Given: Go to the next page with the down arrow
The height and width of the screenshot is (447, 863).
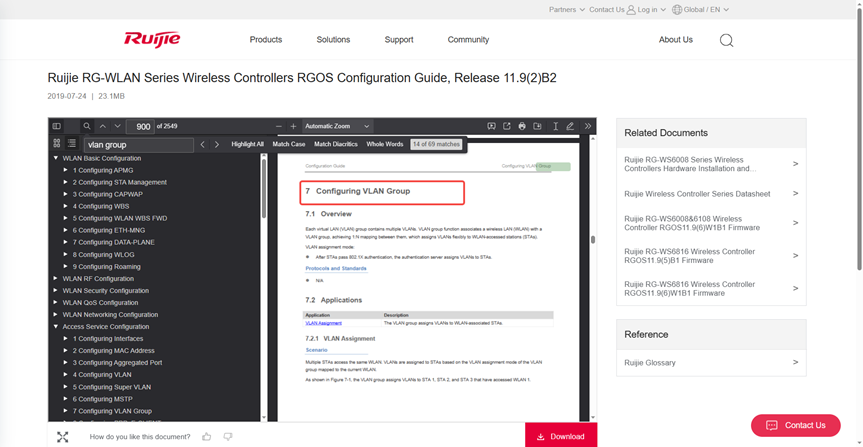Looking at the screenshot, I should pos(117,126).
